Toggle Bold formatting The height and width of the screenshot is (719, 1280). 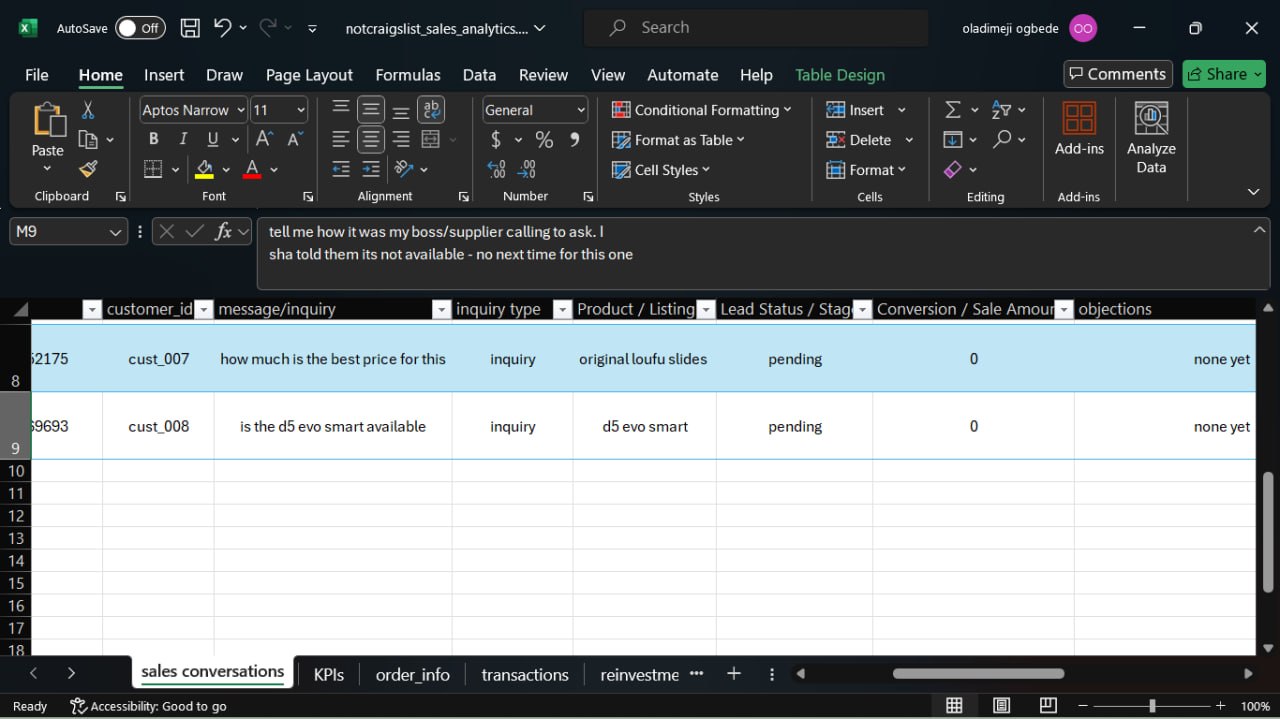[x=153, y=140]
